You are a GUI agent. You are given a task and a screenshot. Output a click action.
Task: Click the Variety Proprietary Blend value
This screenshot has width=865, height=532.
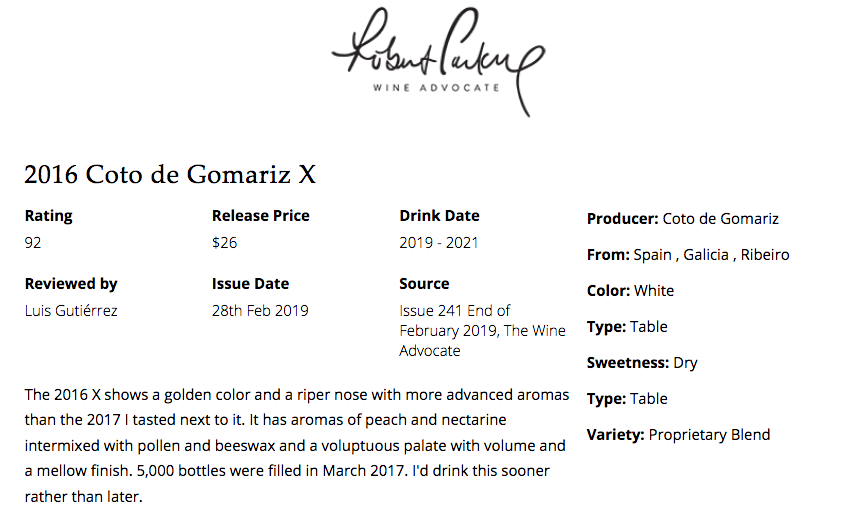pos(709,435)
